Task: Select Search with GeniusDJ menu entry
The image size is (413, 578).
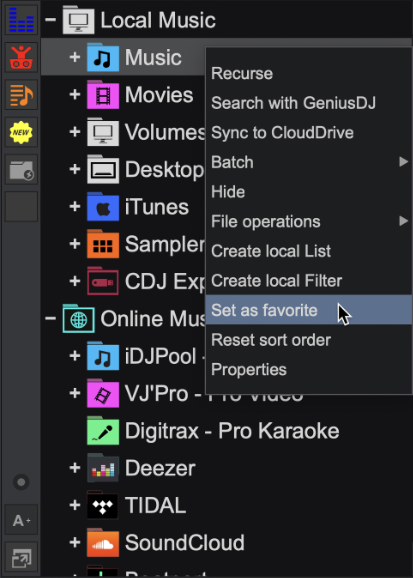Action: pos(294,103)
